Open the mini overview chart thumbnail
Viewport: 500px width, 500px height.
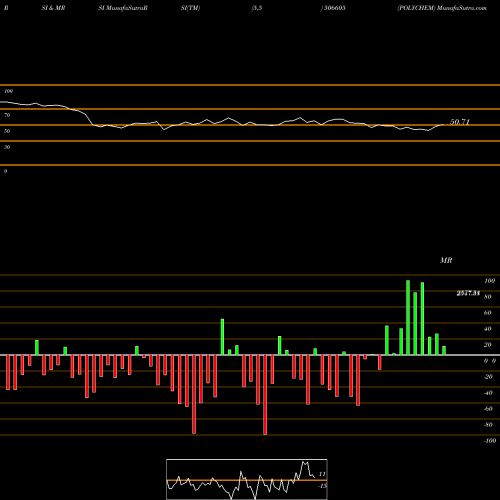pyautogui.click(x=247, y=479)
